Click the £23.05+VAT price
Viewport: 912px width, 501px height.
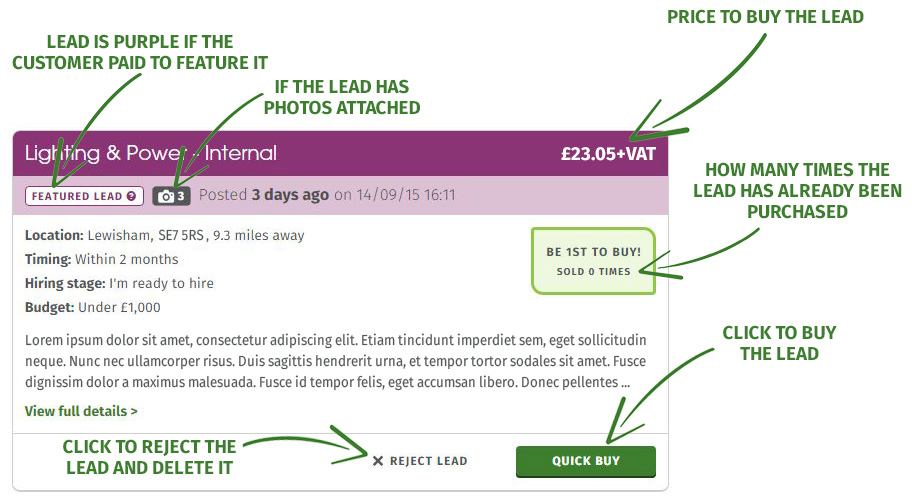(608, 154)
